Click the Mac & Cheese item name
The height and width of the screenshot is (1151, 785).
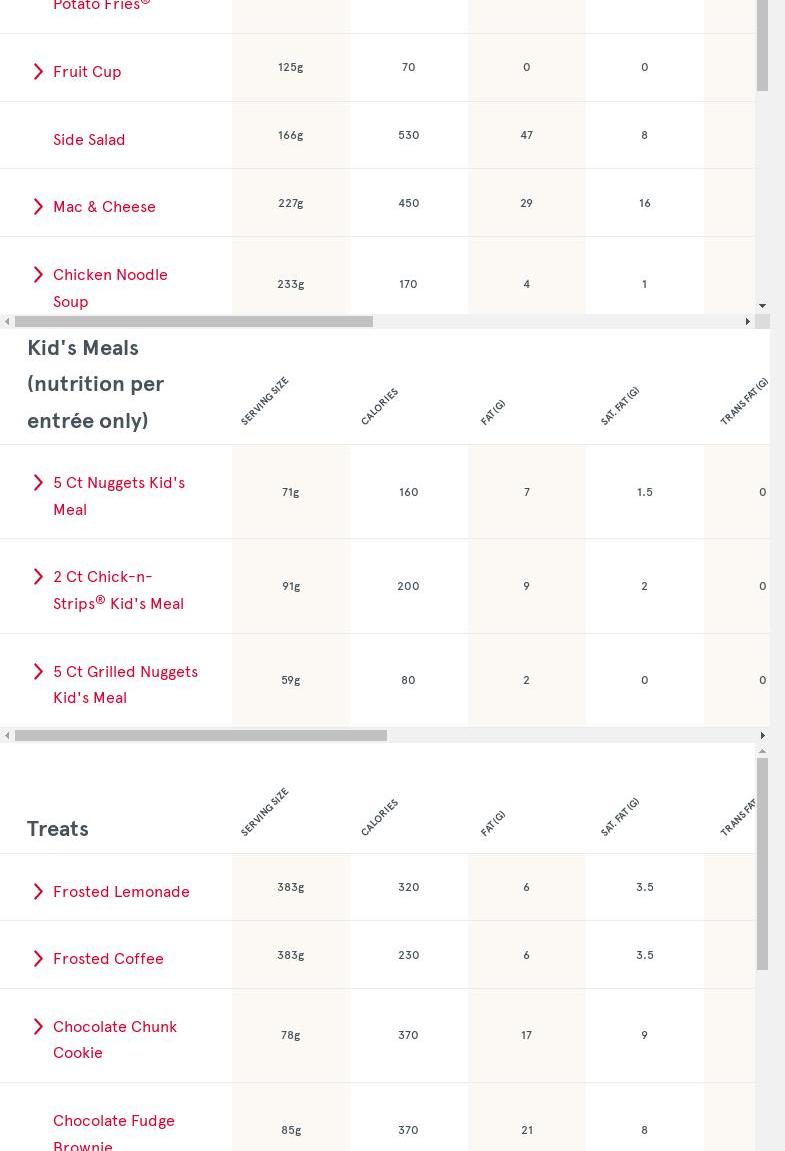(x=104, y=207)
